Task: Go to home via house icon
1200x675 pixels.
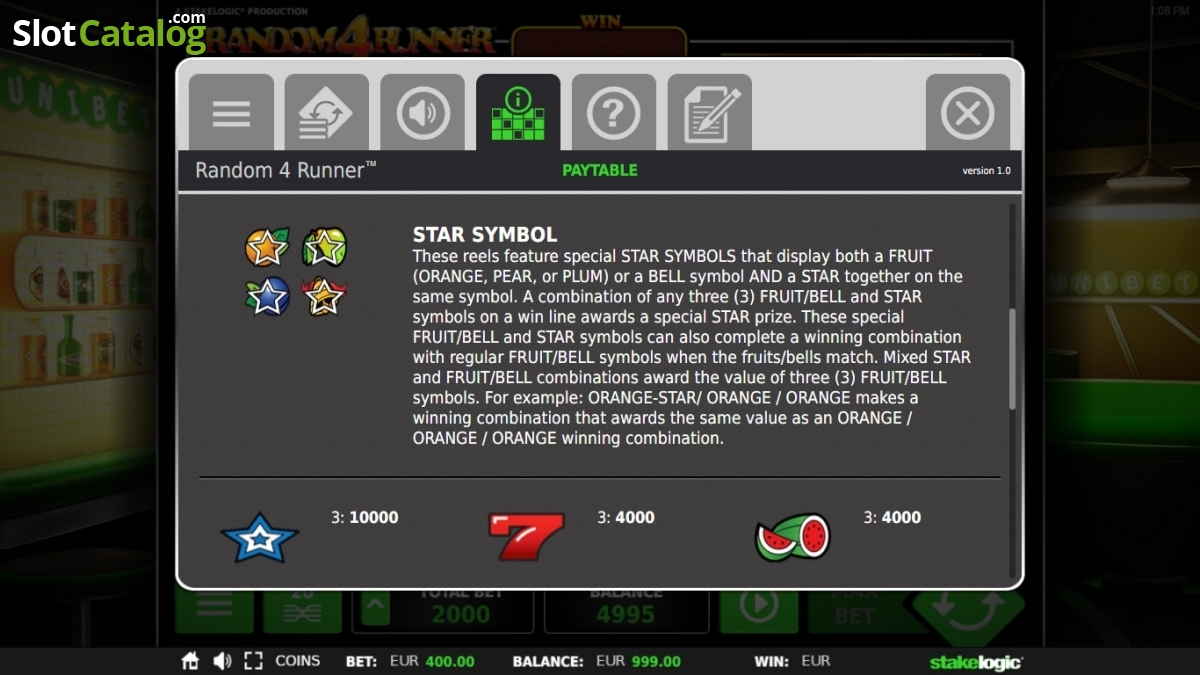Action: [x=190, y=661]
